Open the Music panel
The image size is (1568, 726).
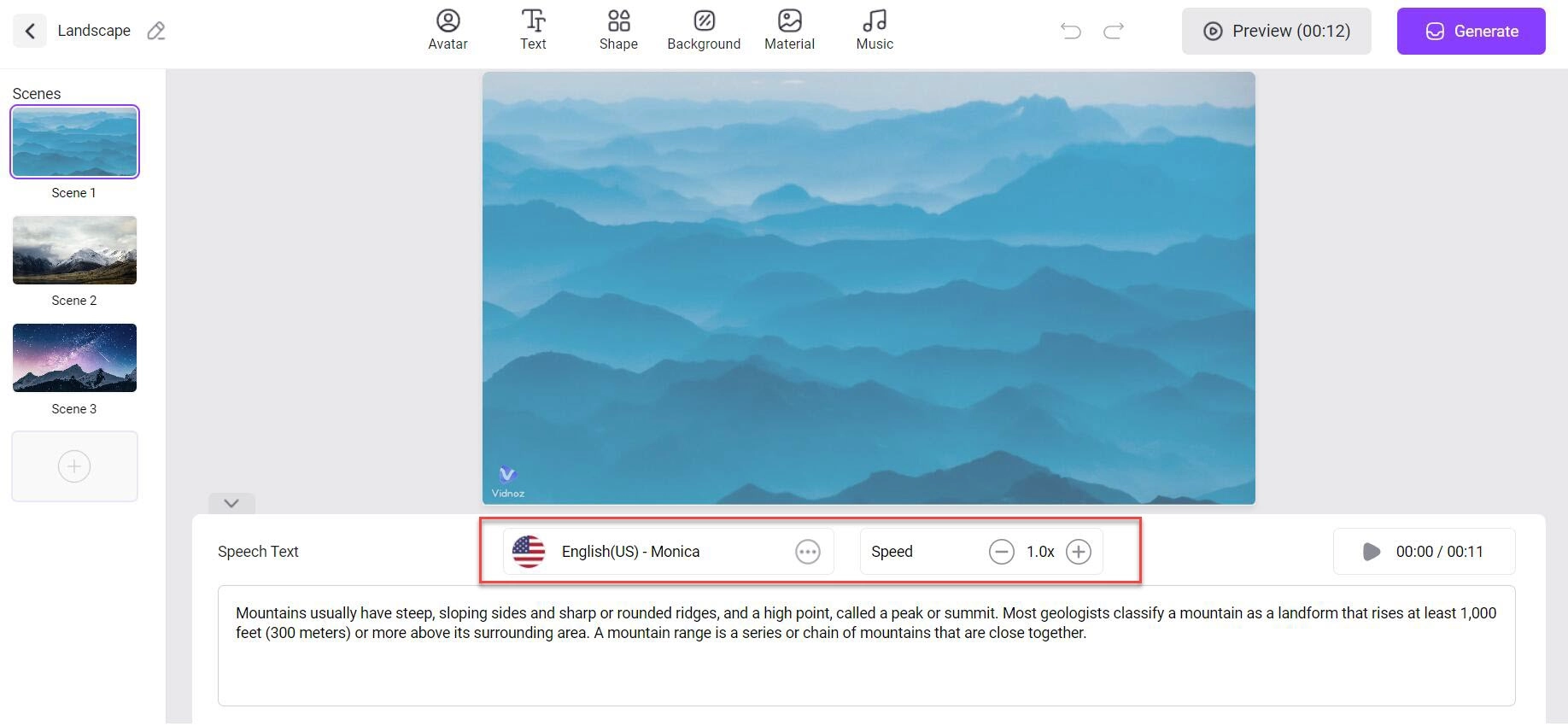coord(875,30)
